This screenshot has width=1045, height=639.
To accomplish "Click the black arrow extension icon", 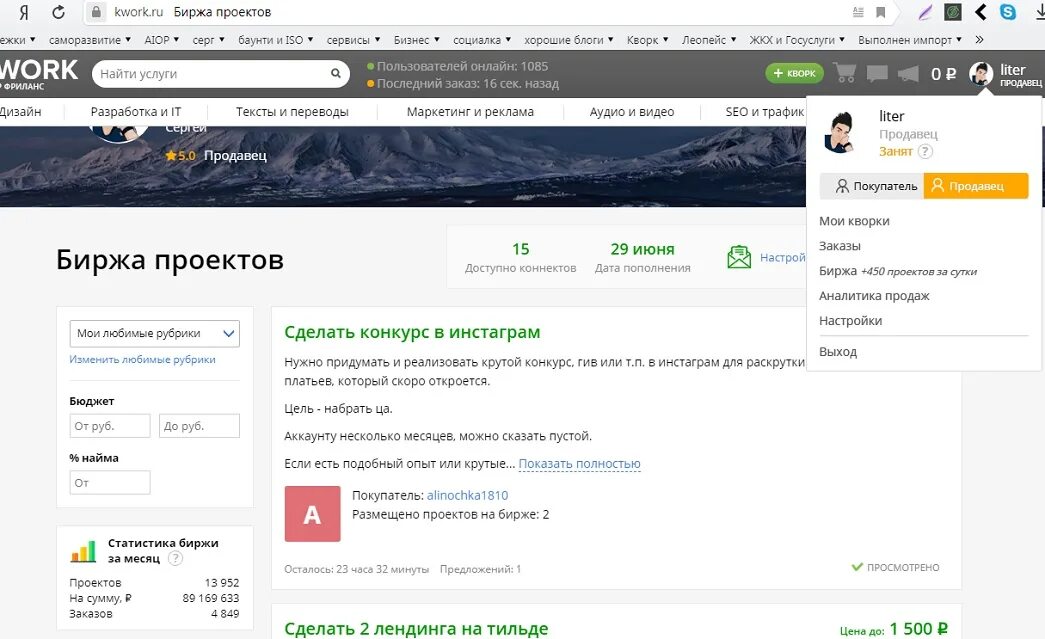I will pos(980,12).
